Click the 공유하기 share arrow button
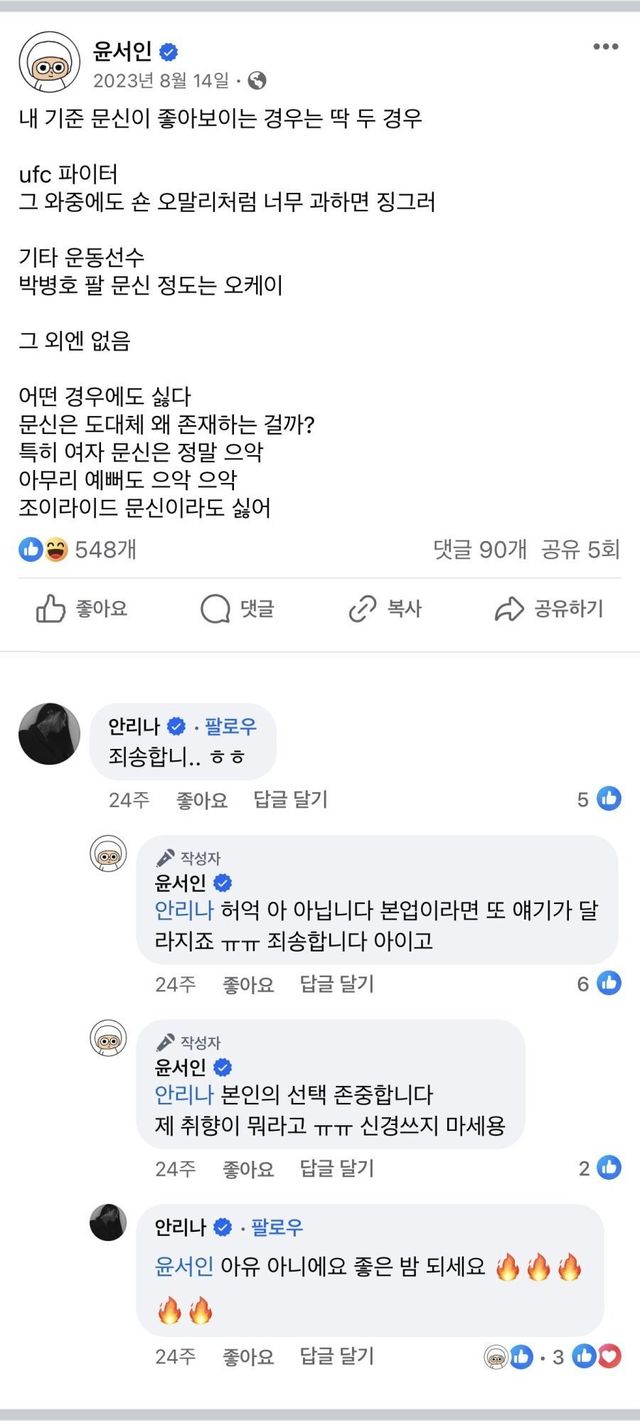This screenshot has height=1421, width=640. pyautogui.click(x=549, y=608)
